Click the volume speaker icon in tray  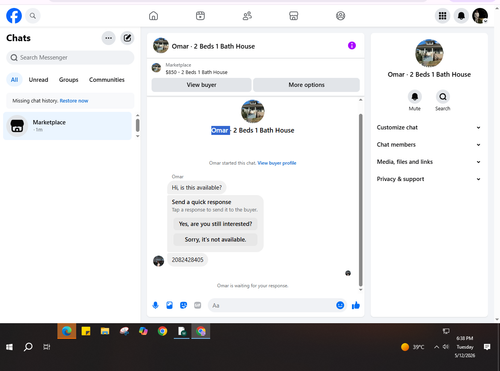tap(446, 347)
